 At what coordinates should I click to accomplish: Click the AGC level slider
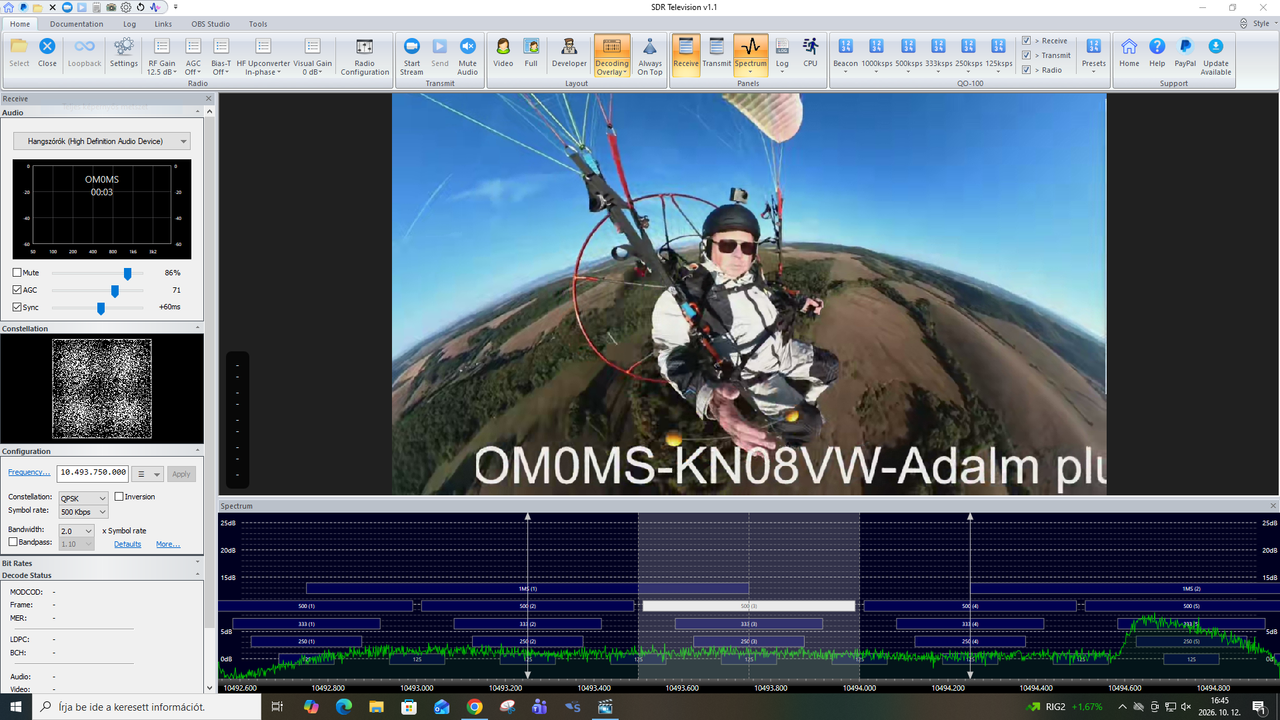98,291
